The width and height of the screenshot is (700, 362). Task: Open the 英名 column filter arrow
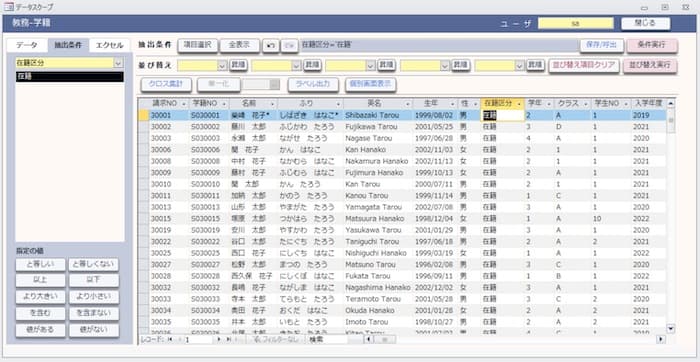(407, 104)
